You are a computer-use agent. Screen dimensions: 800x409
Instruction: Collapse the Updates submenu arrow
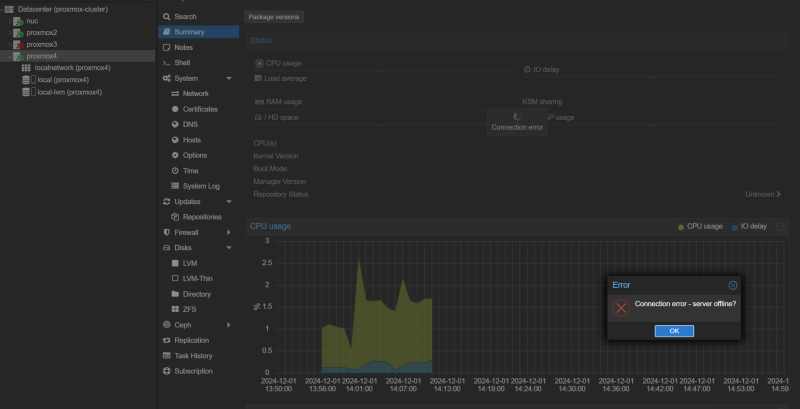(229, 201)
